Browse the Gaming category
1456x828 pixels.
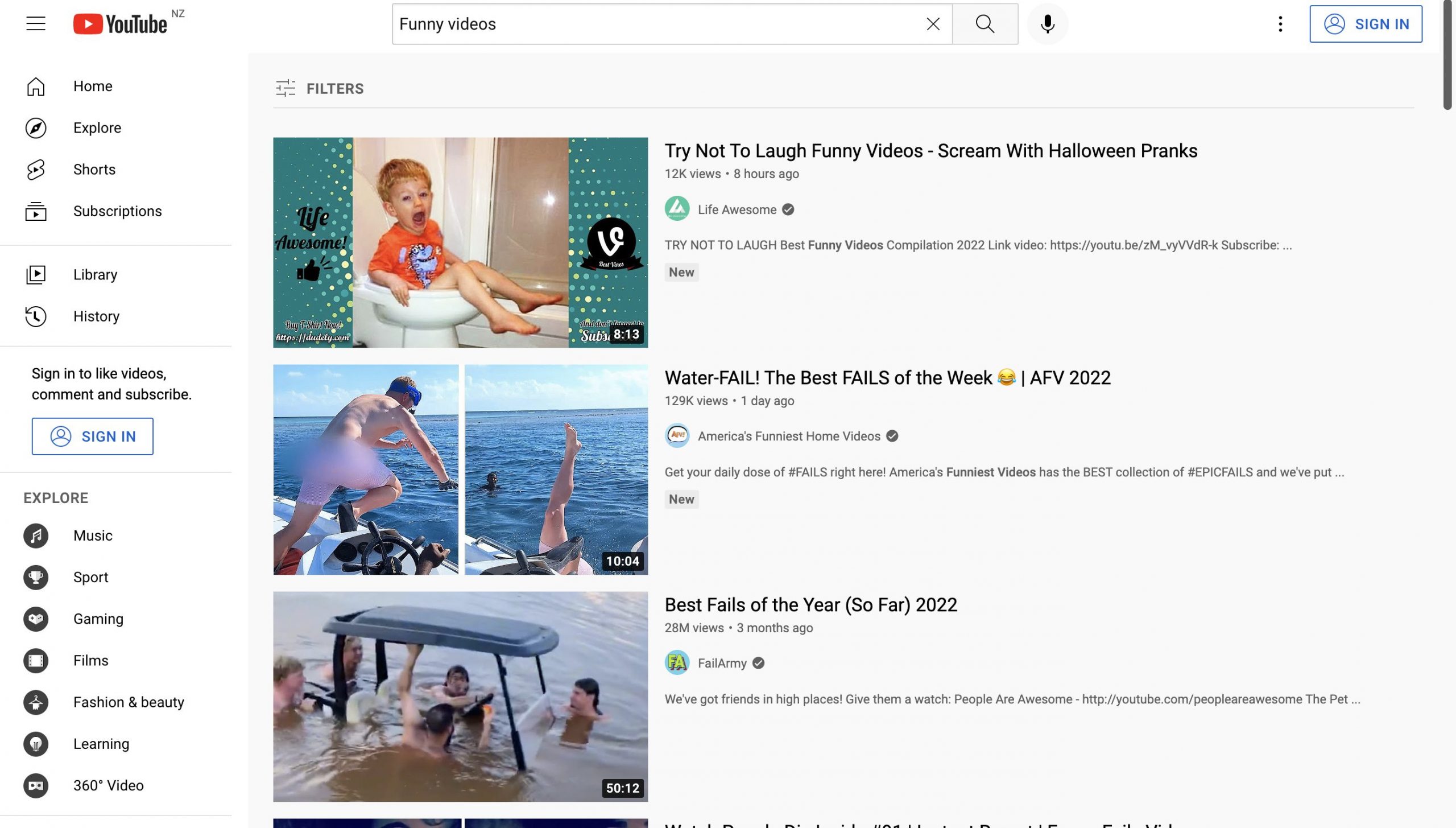pos(98,619)
